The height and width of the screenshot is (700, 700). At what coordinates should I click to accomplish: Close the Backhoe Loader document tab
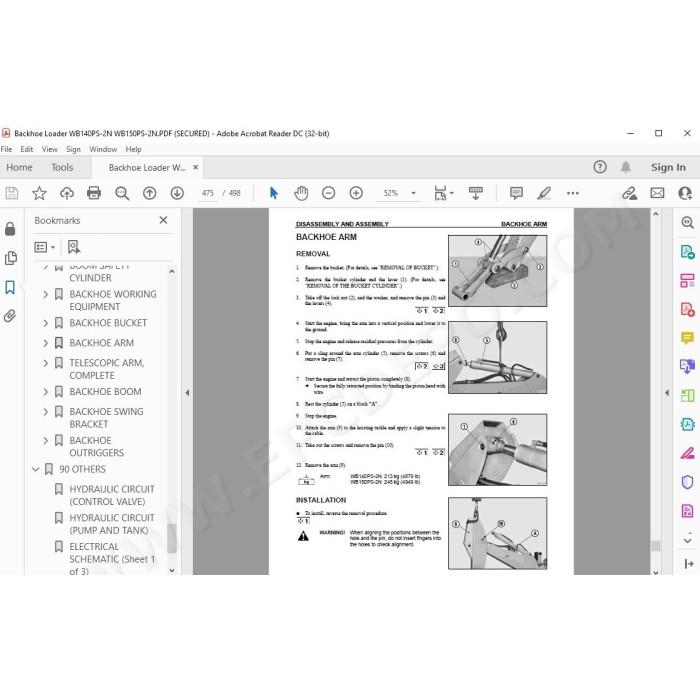(196, 167)
